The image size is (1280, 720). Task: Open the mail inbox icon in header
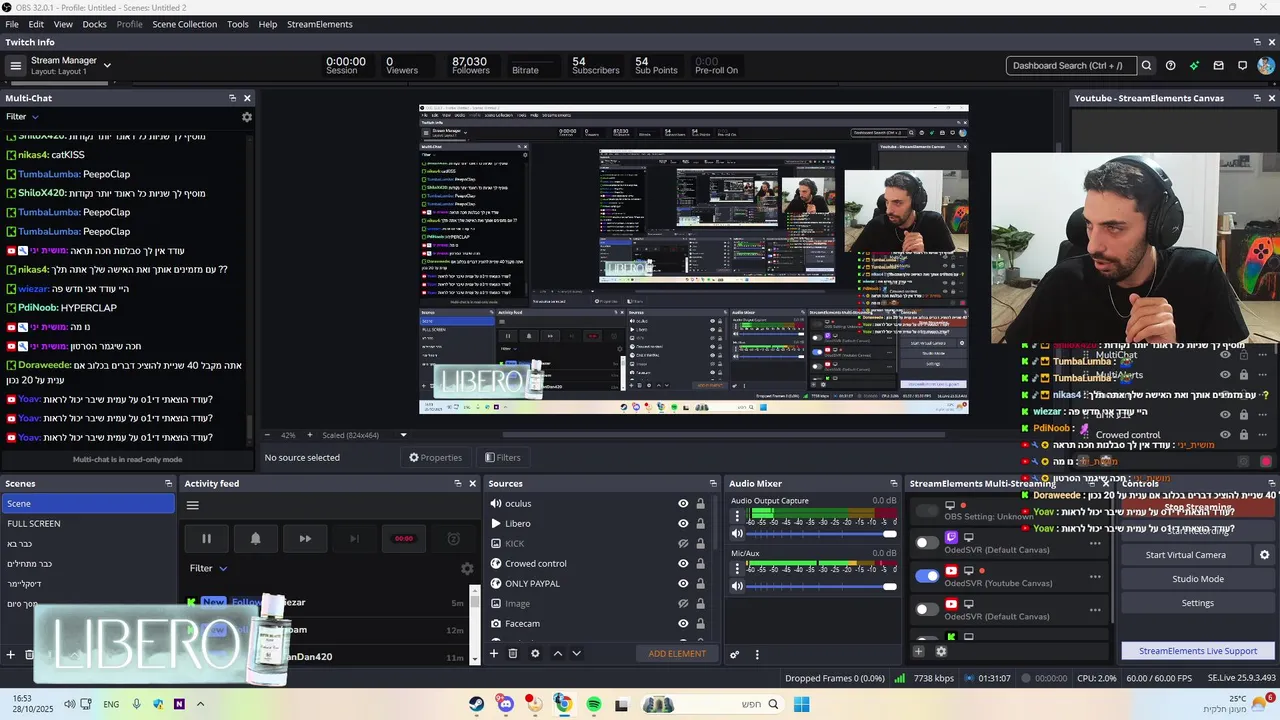pyautogui.click(x=1218, y=66)
